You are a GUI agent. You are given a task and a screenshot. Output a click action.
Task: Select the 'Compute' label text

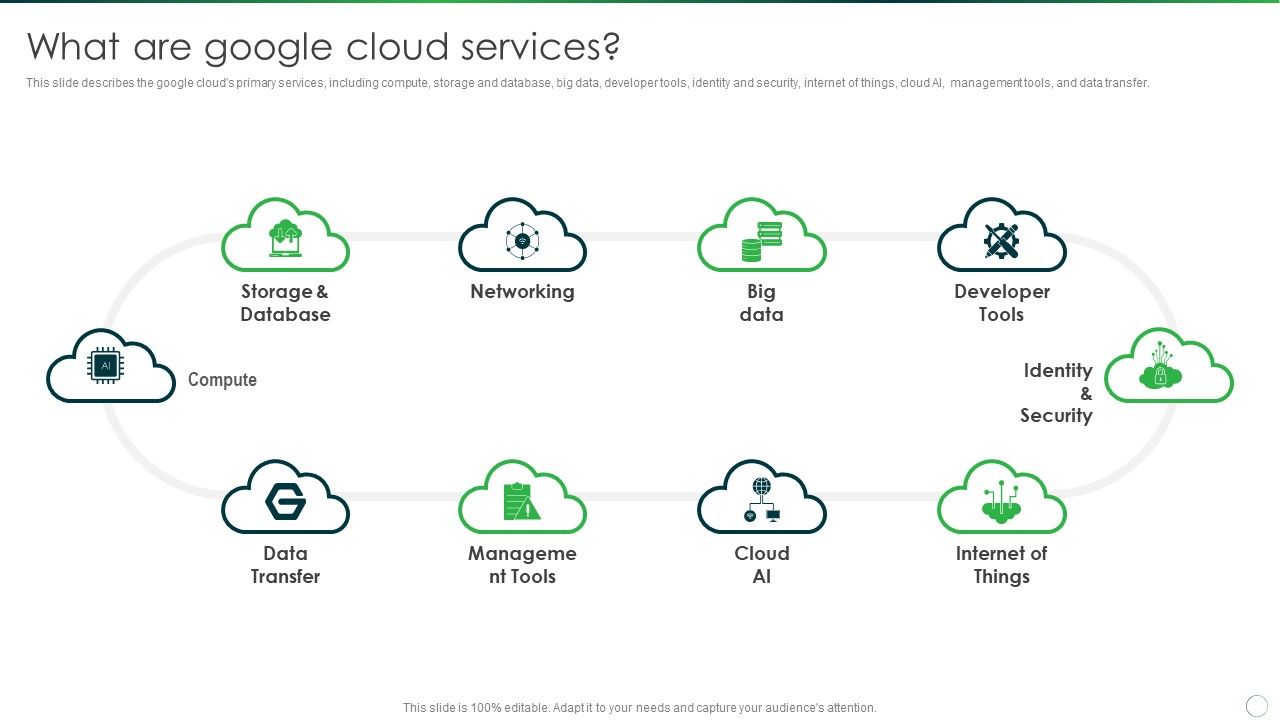(x=222, y=380)
